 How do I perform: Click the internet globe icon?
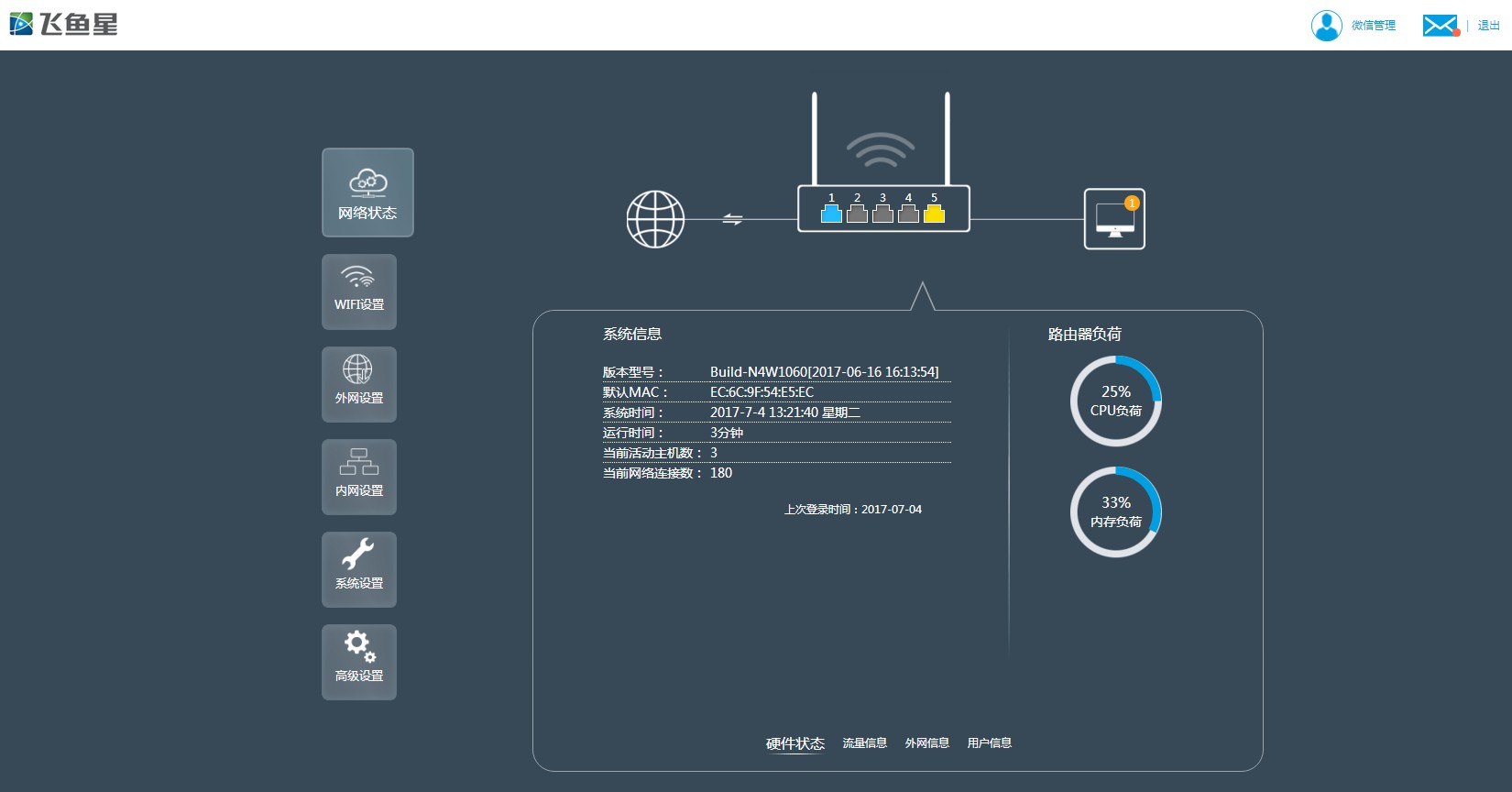click(655, 219)
